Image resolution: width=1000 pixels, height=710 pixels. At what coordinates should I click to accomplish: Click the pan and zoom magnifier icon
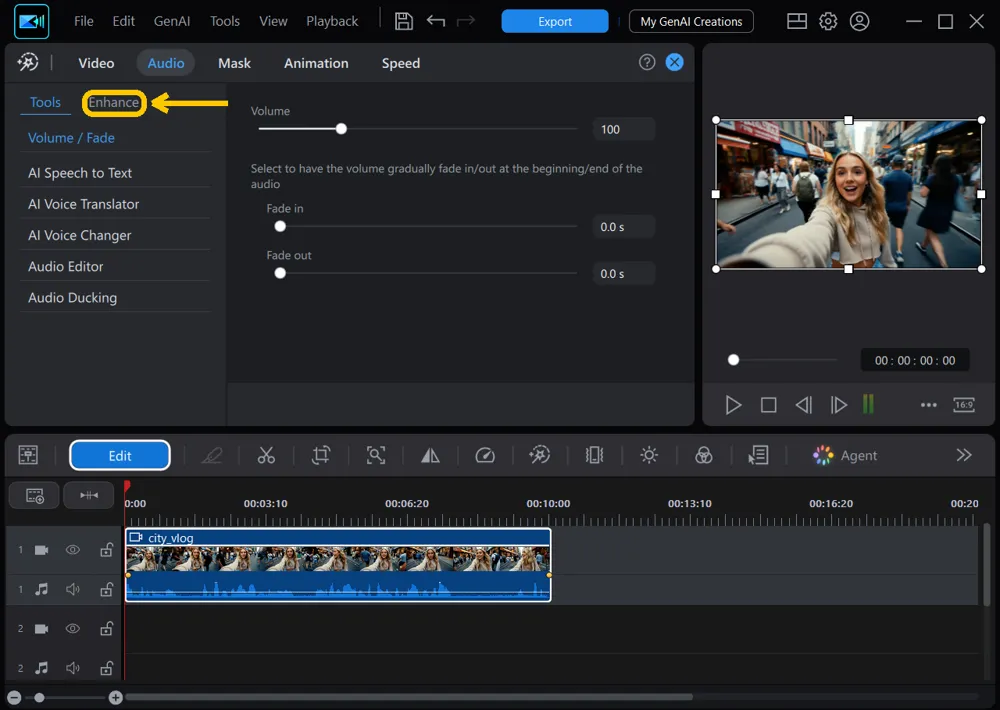(x=376, y=455)
